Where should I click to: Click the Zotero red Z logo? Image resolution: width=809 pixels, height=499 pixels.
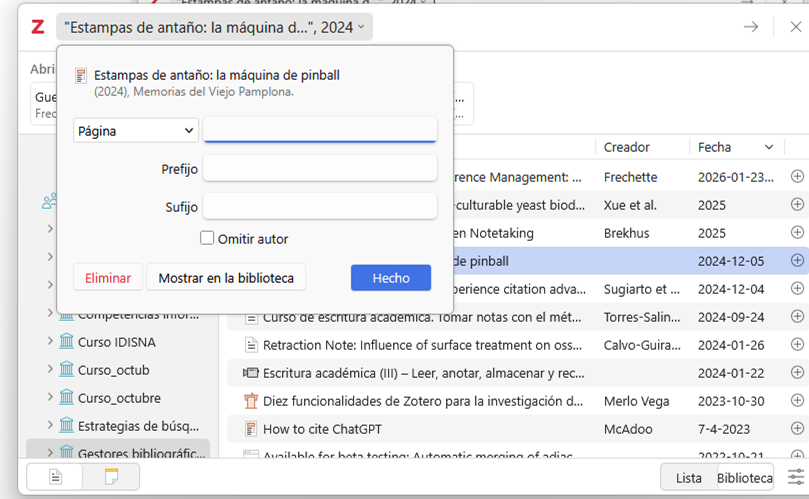38,27
